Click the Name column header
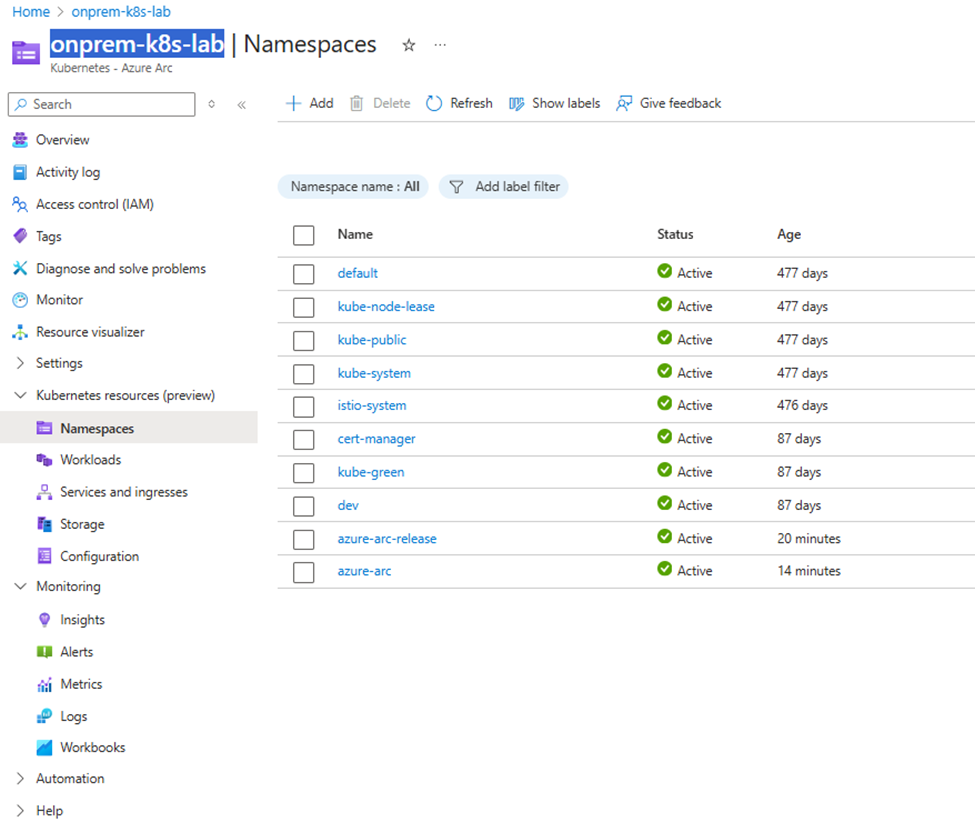This screenshot has width=975, height=822. pos(355,234)
